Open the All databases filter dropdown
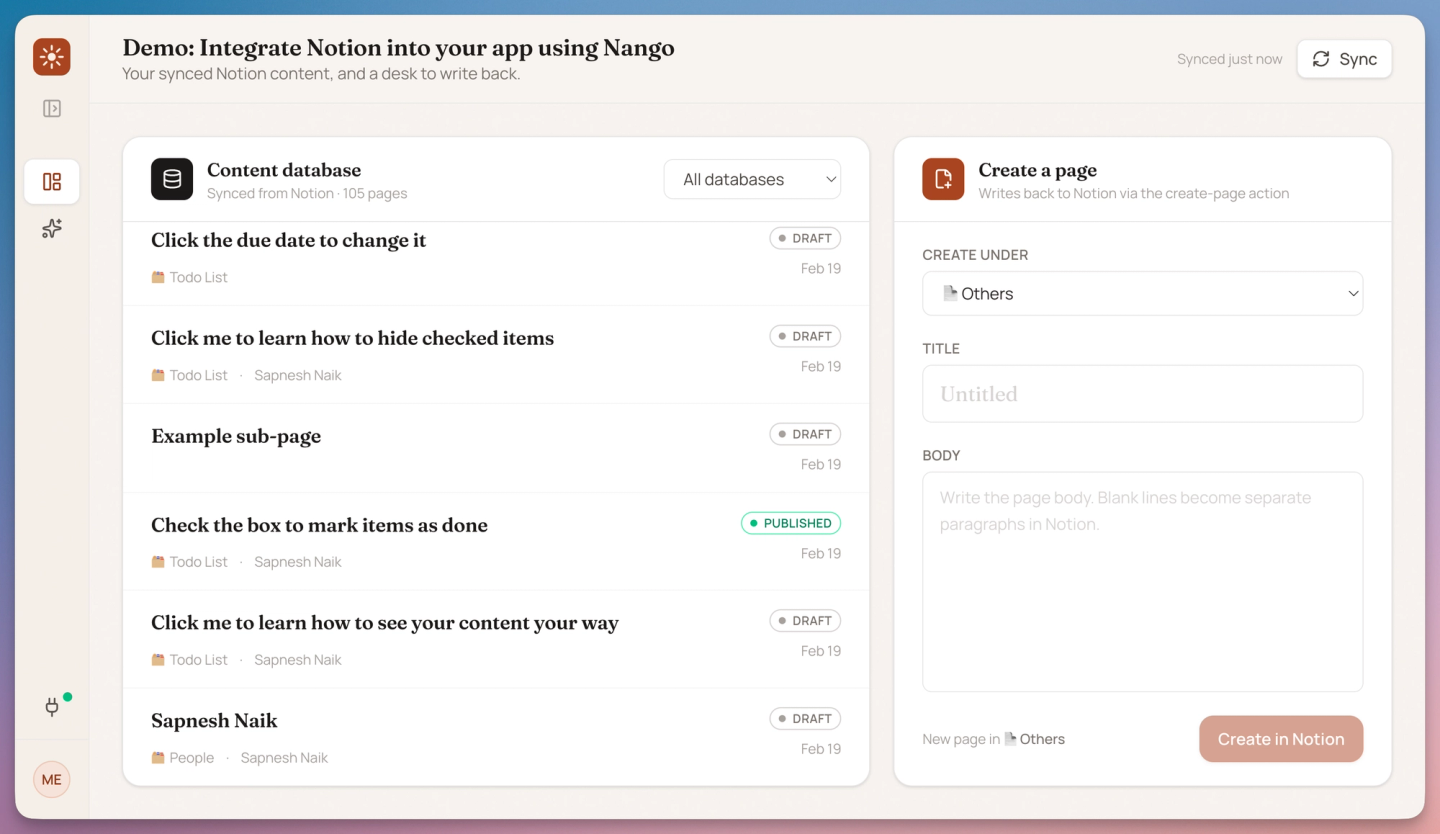The height and width of the screenshot is (834, 1440). 752,179
